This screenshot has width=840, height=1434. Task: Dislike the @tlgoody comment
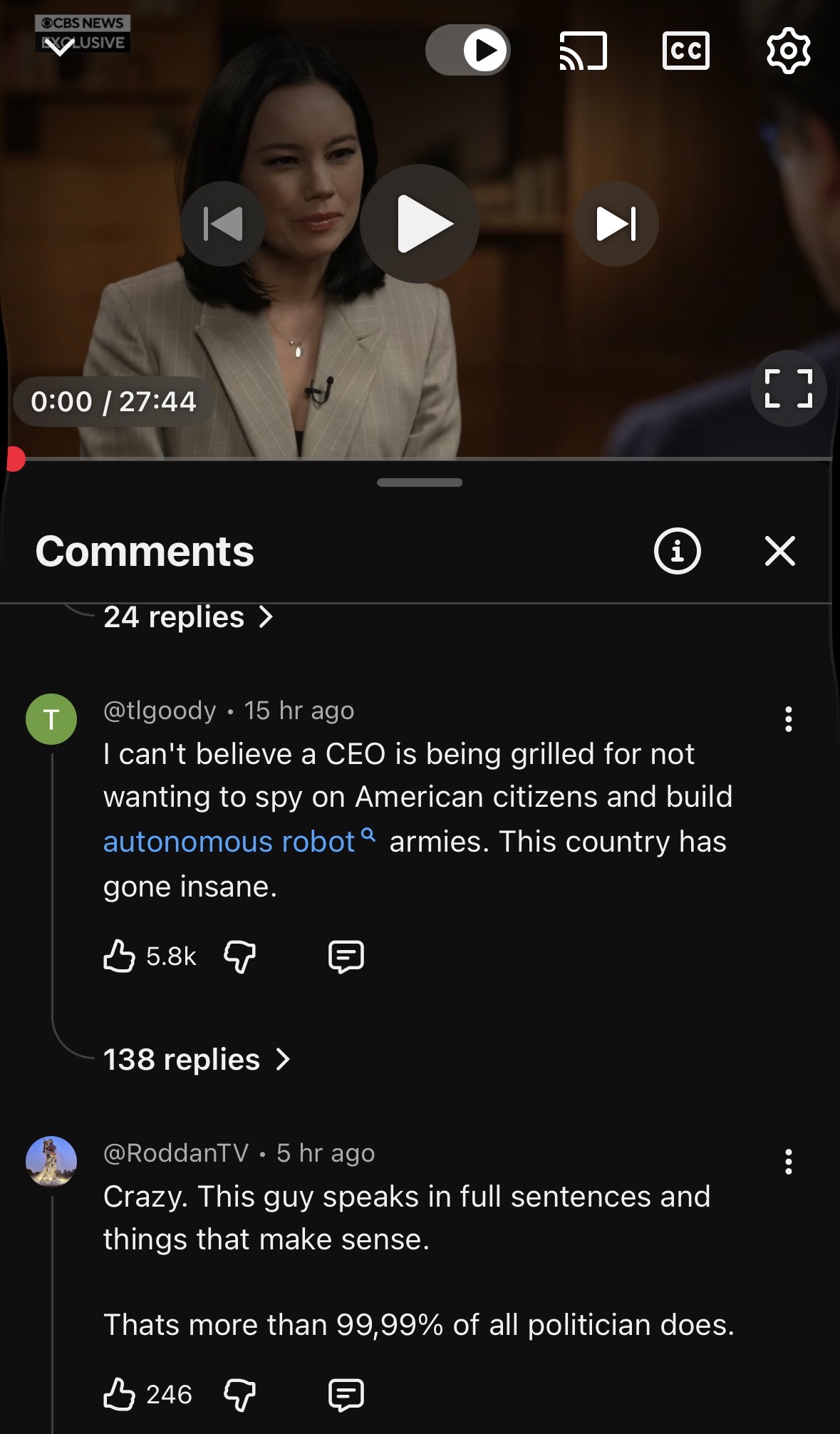239,956
